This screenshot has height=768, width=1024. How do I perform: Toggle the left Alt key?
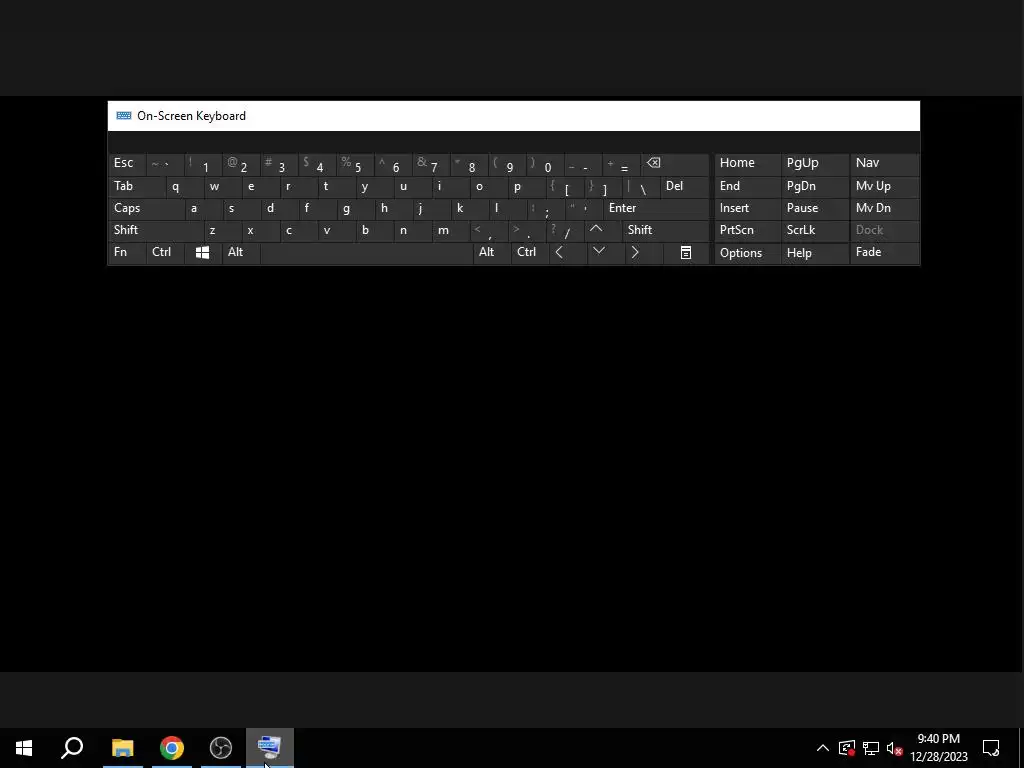241,253
